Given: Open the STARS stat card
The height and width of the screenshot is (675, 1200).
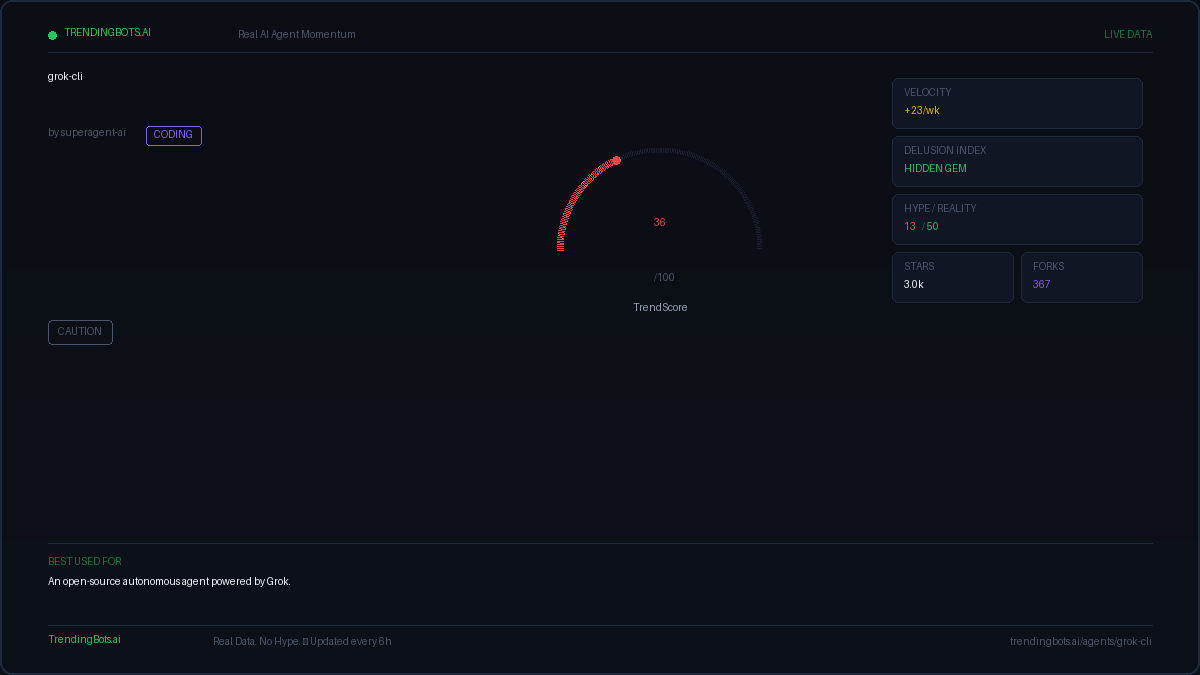Looking at the screenshot, I should coord(953,277).
